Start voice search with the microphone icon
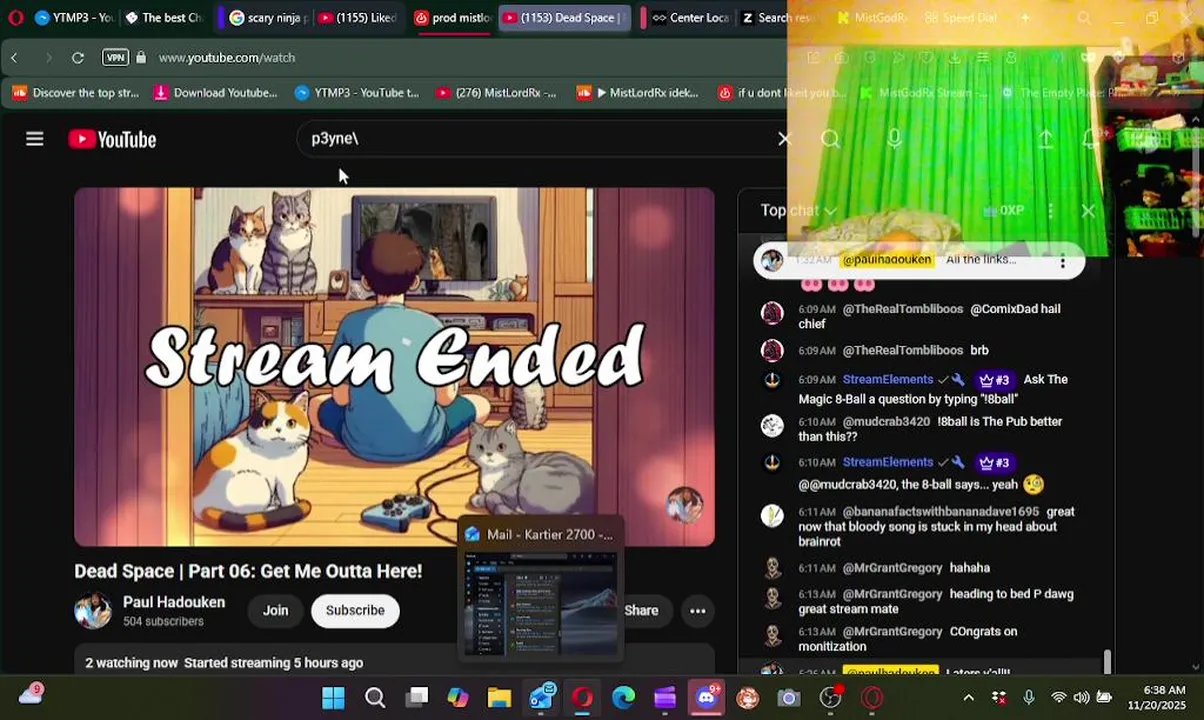 [894, 139]
